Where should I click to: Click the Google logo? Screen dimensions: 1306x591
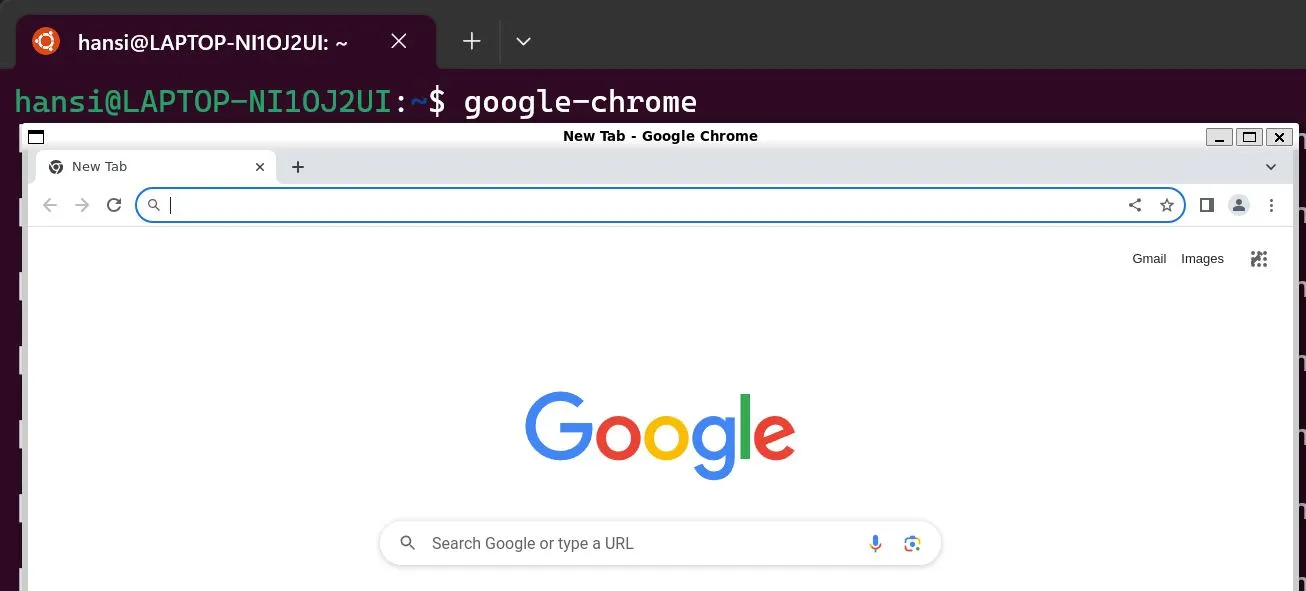(x=660, y=433)
